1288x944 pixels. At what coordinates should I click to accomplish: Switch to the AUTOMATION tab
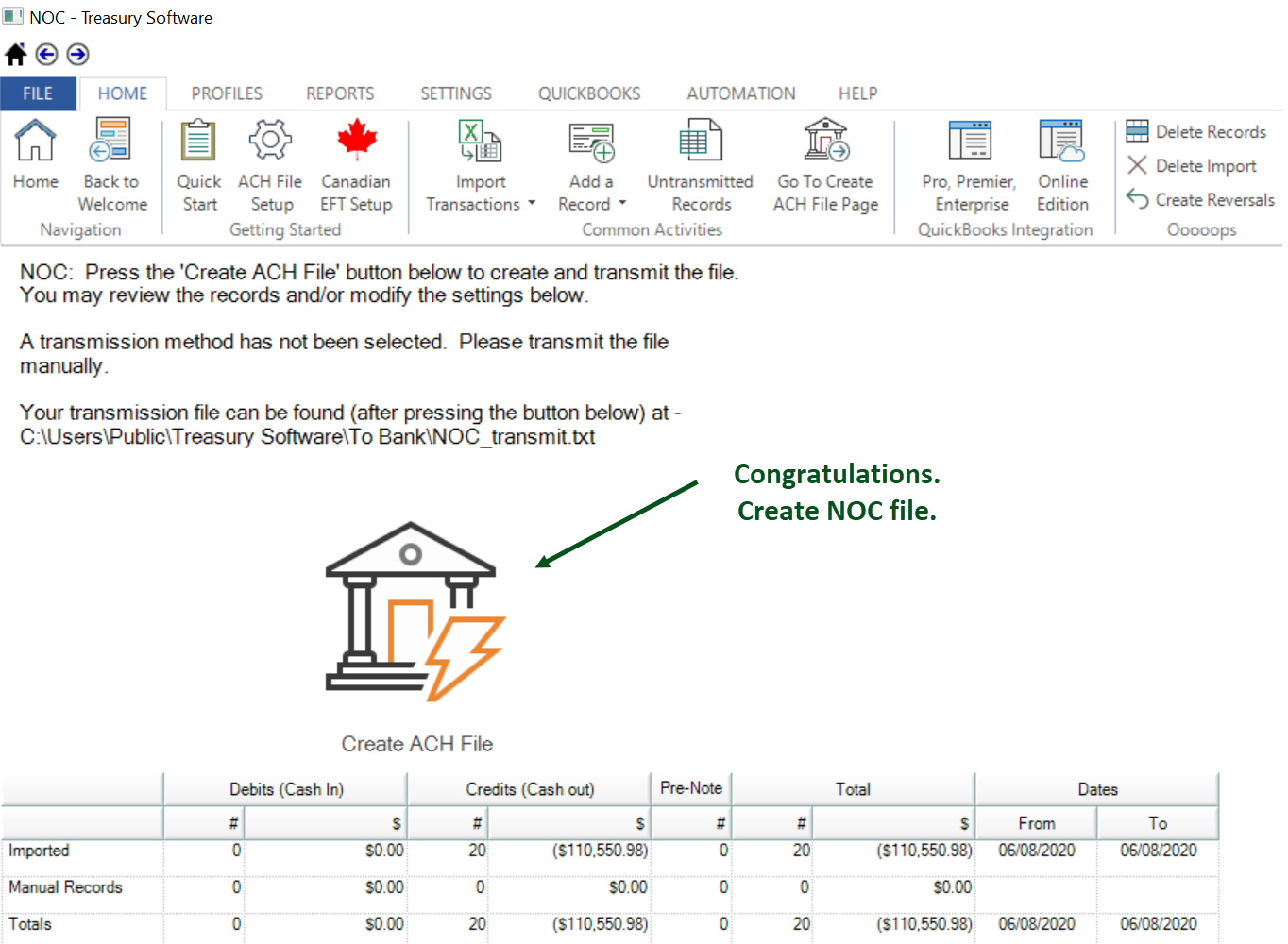[x=741, y=93]
